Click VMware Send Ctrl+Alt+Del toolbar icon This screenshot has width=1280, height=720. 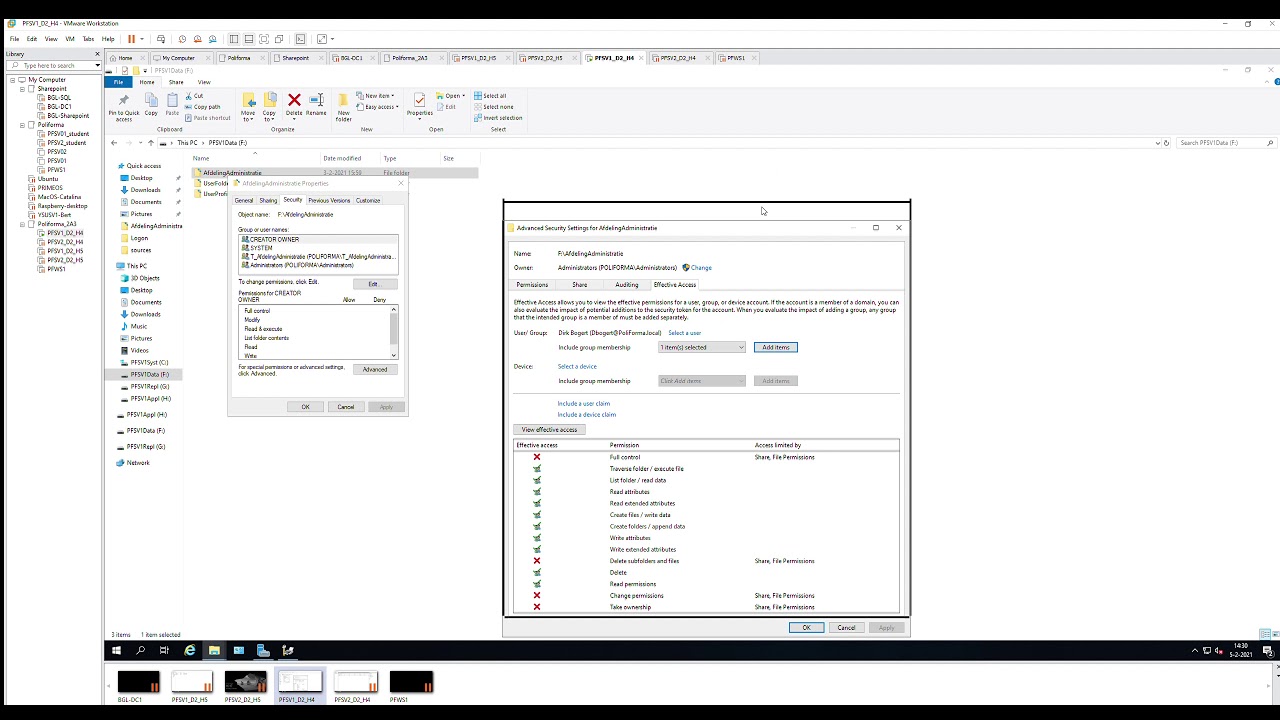161,39
